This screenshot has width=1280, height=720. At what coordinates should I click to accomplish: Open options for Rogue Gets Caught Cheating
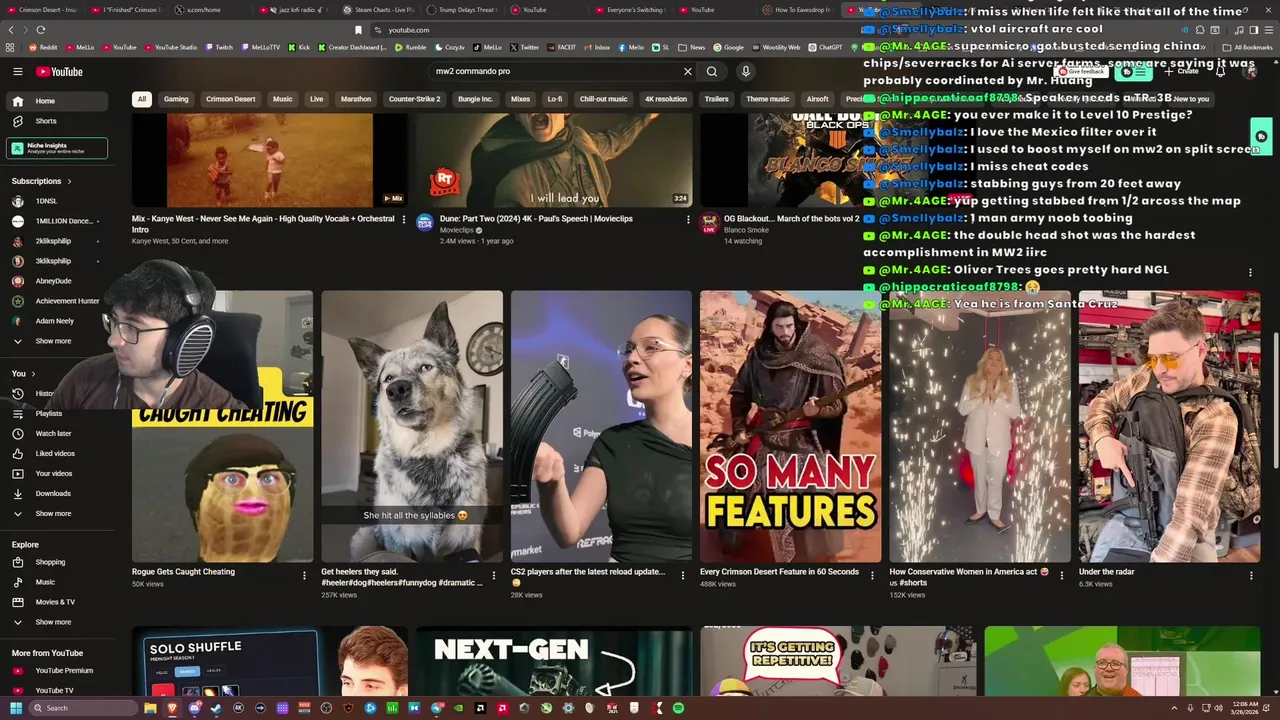pos(305,575)
